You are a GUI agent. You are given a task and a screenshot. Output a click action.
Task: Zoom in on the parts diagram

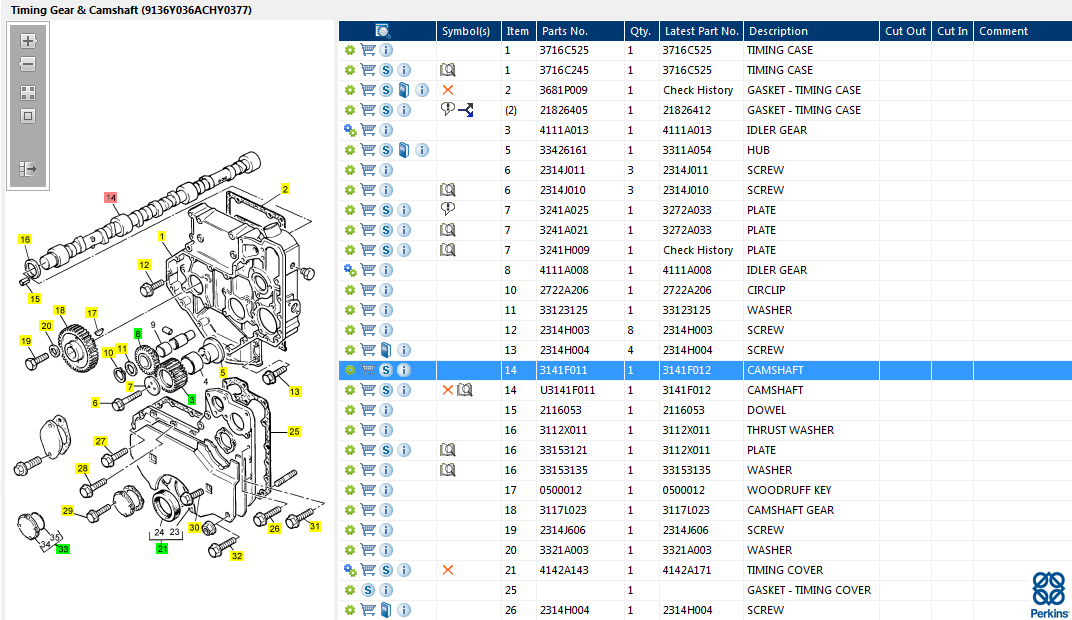tap(28, 42)
